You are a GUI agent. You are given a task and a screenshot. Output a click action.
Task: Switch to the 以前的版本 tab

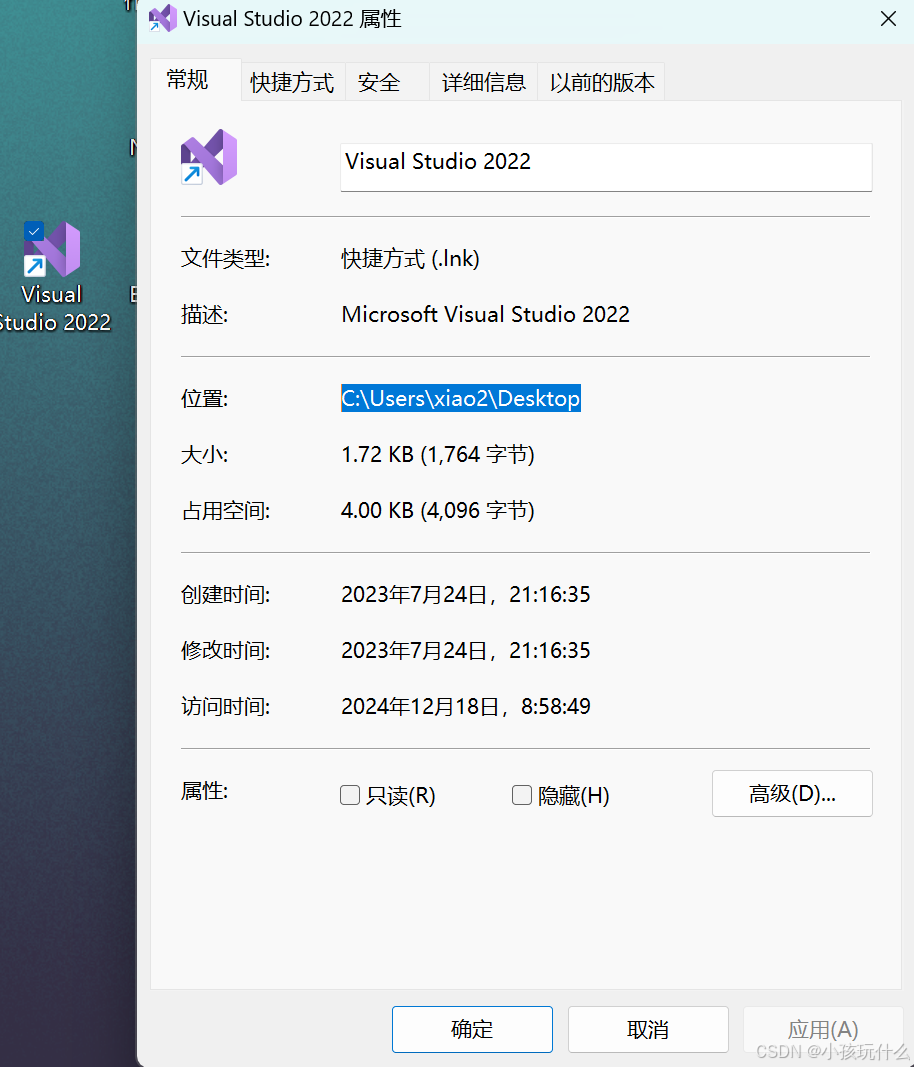[x=602, y=82]
